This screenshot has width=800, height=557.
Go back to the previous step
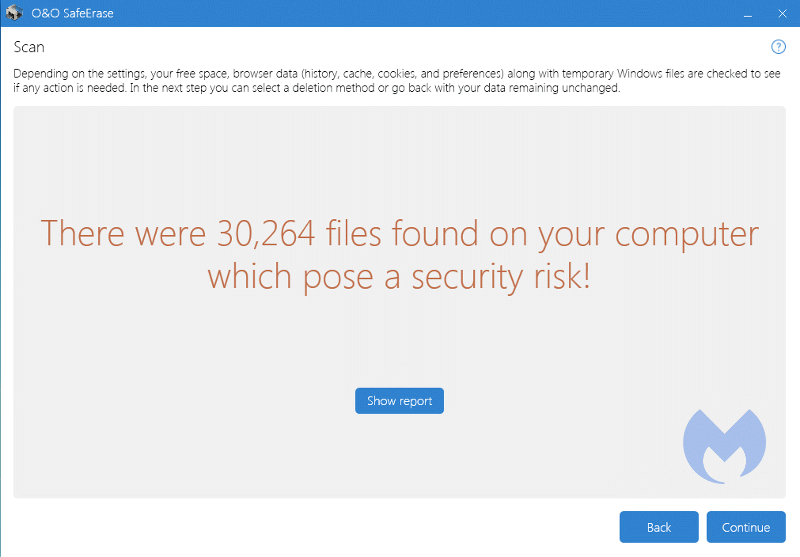click(658, 527)
